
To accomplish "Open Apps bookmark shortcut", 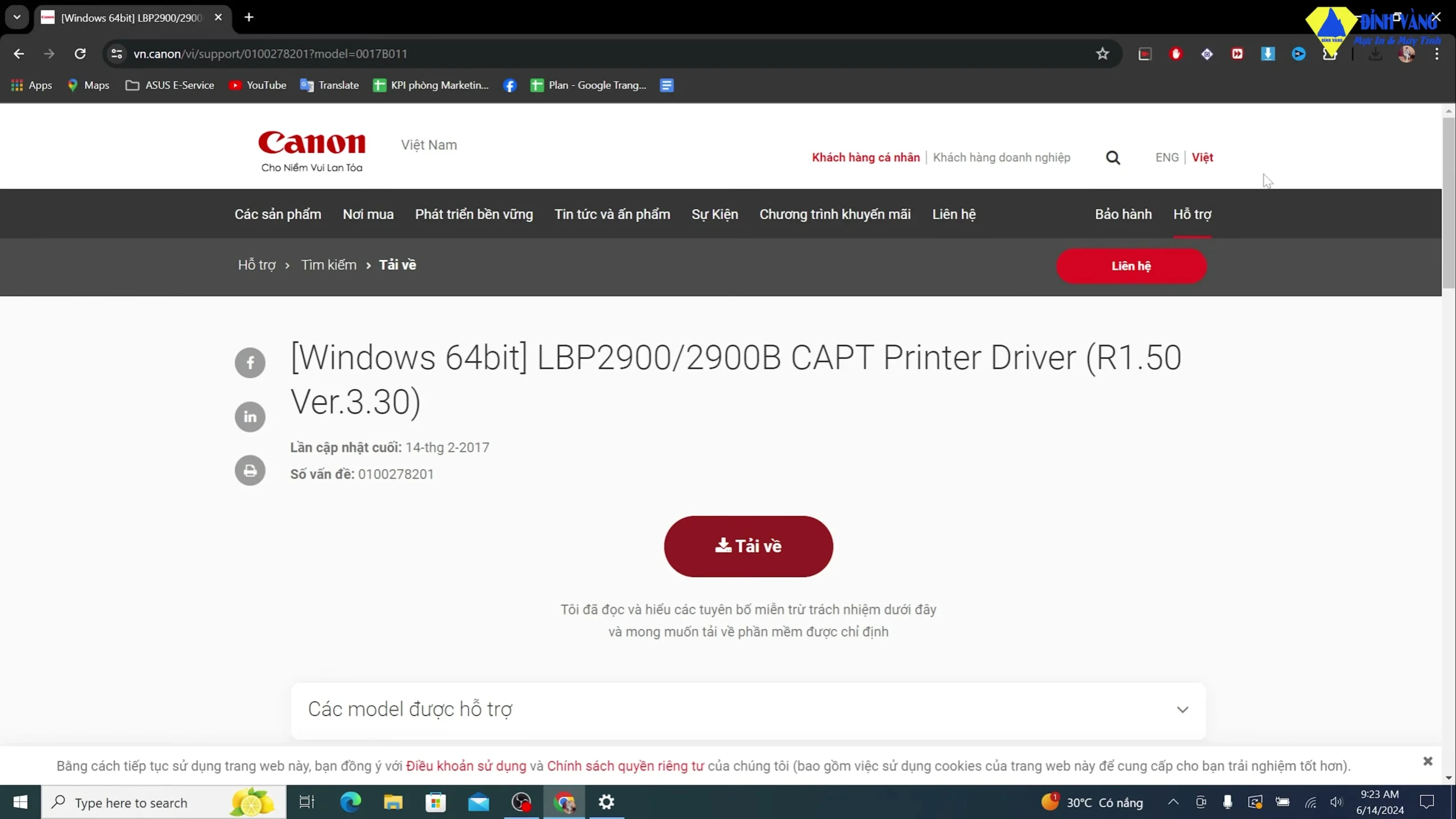I will click(x=31, y=85).
